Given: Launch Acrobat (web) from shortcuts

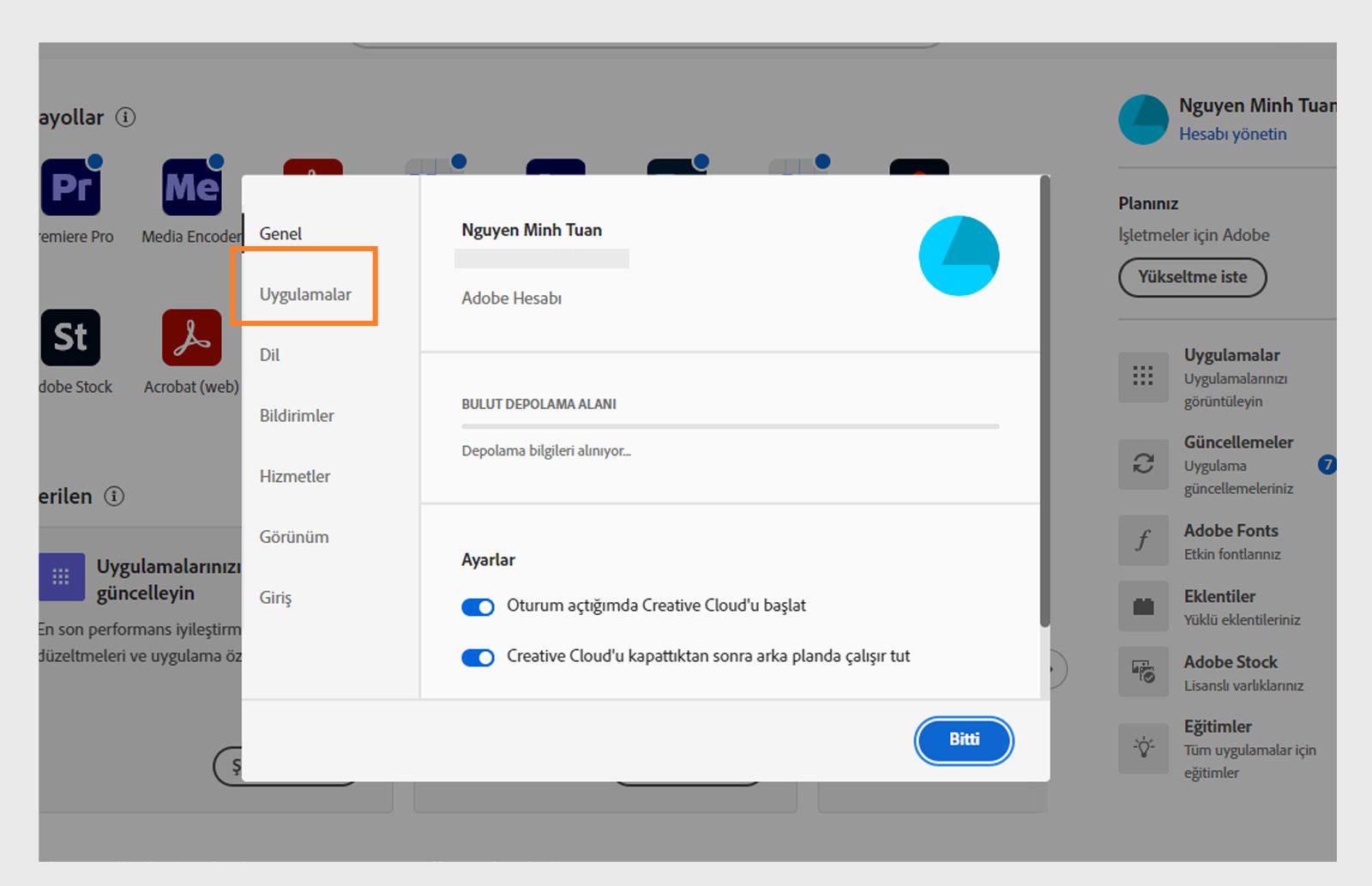Looking at the screenshot, I should point(190,336).
